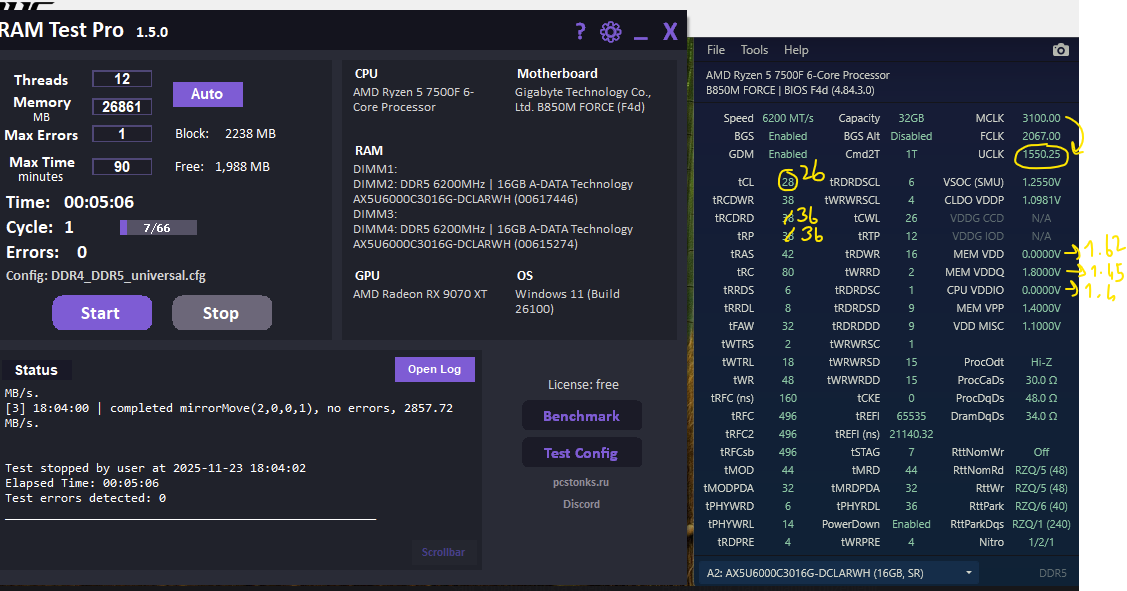
Task: Edit the Threads input field
Action: (121, 79)
